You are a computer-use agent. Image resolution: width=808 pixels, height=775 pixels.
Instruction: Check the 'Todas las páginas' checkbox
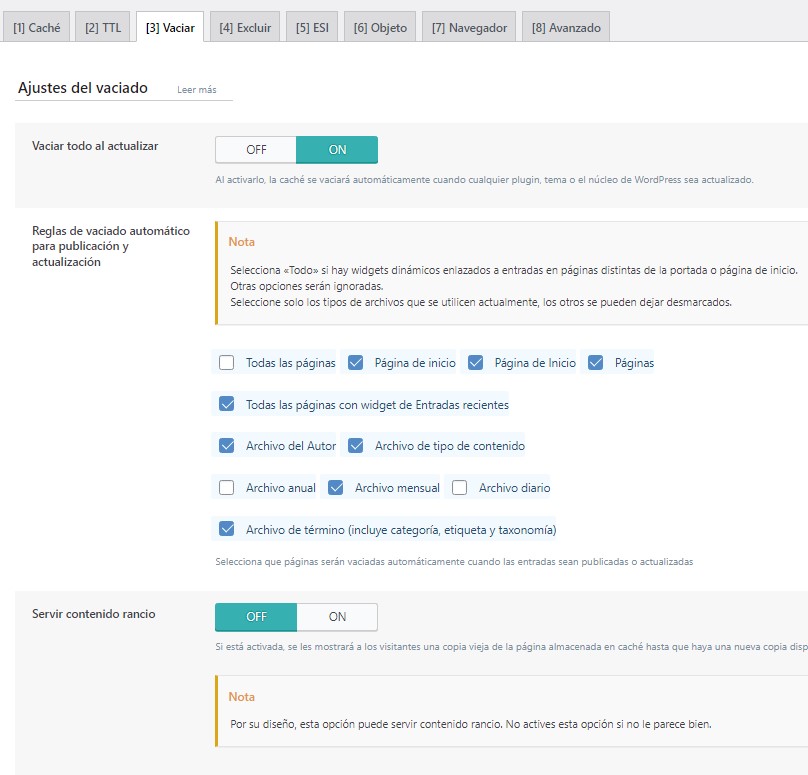(x=227, y=363)
